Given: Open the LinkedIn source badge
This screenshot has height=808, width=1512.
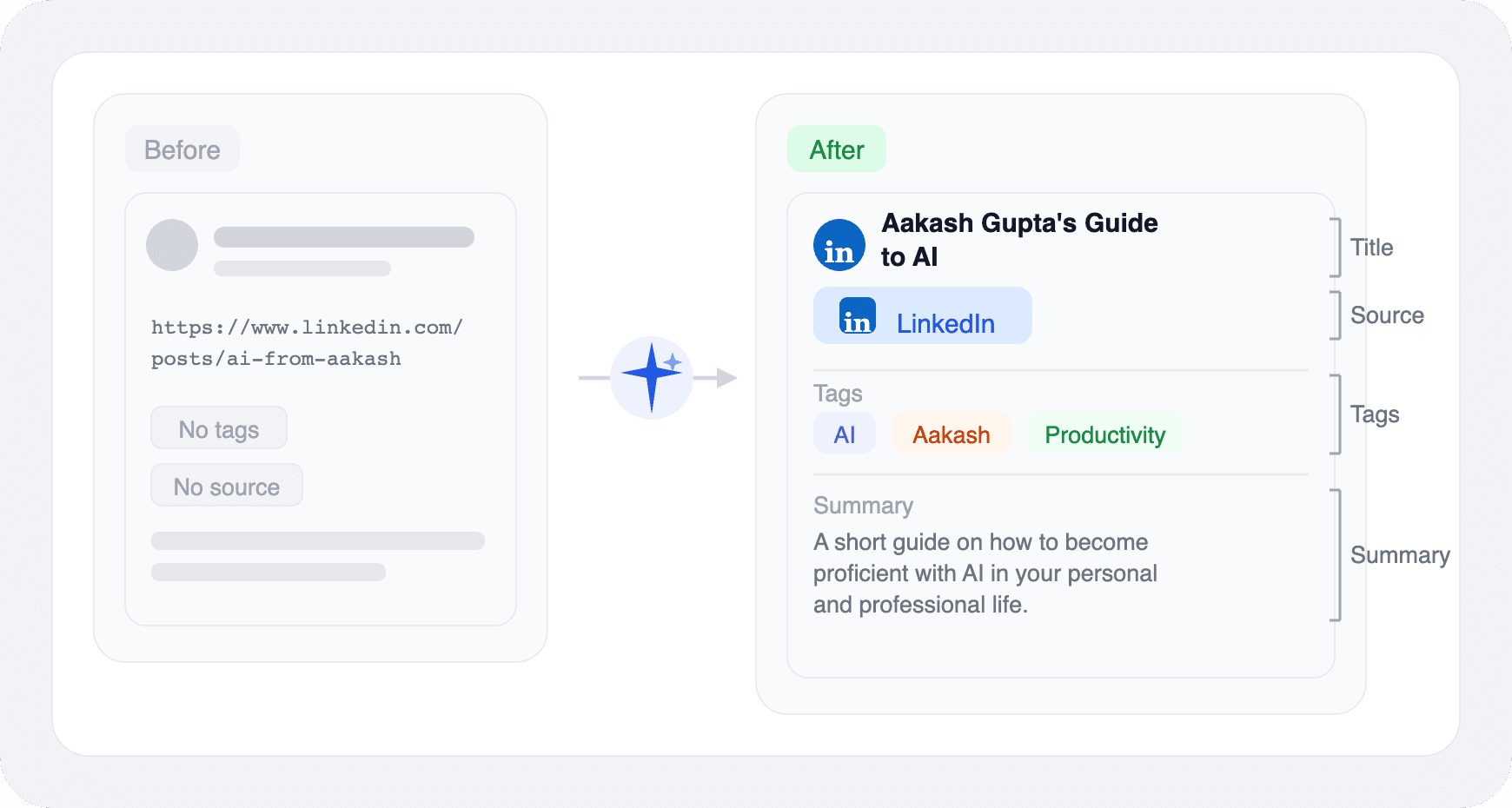Looking at the screenshot, I should pyautogui.click(x=921, y=315).
